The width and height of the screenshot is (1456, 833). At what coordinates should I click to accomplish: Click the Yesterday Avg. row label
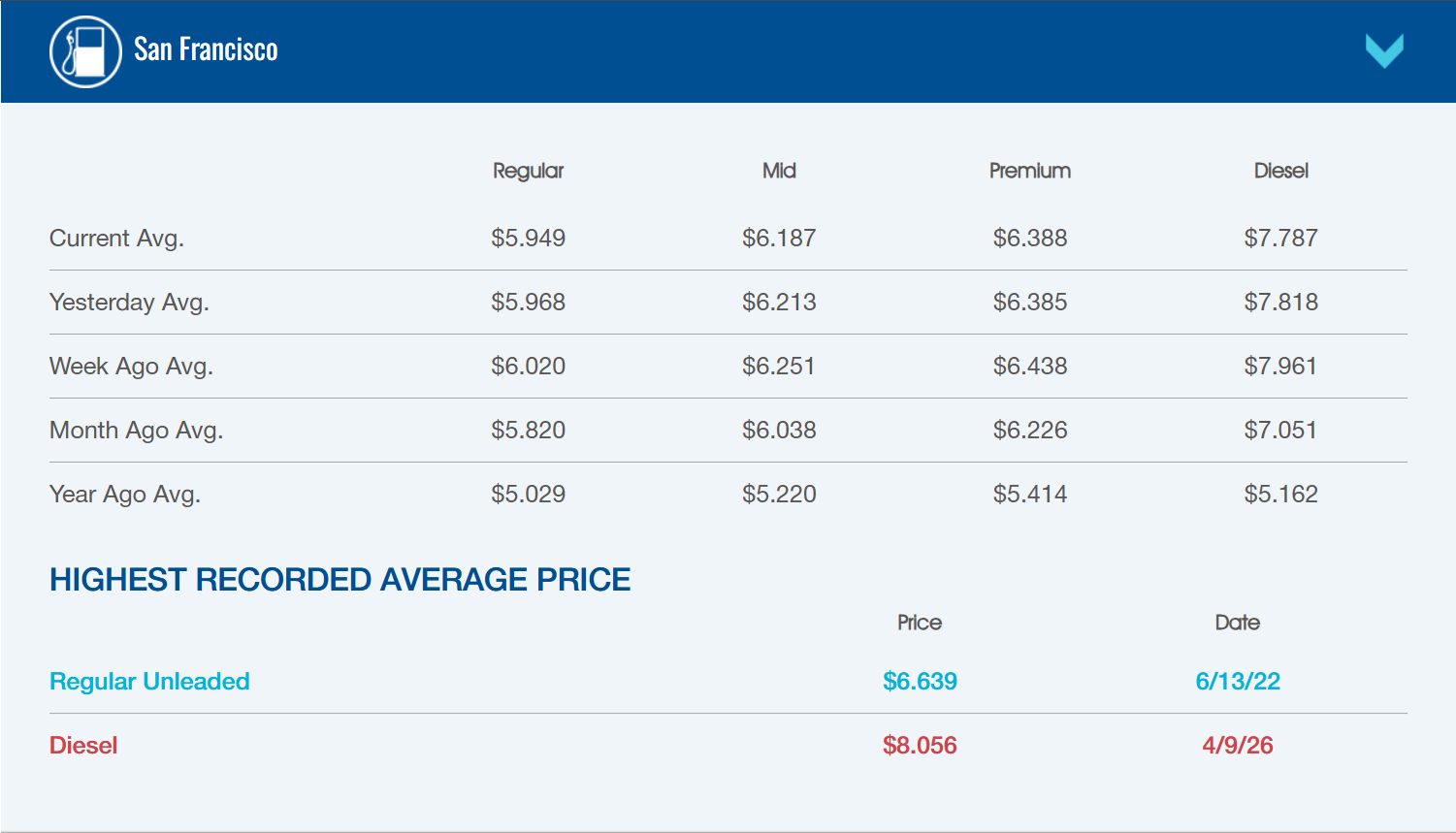(x=129, y=303)
